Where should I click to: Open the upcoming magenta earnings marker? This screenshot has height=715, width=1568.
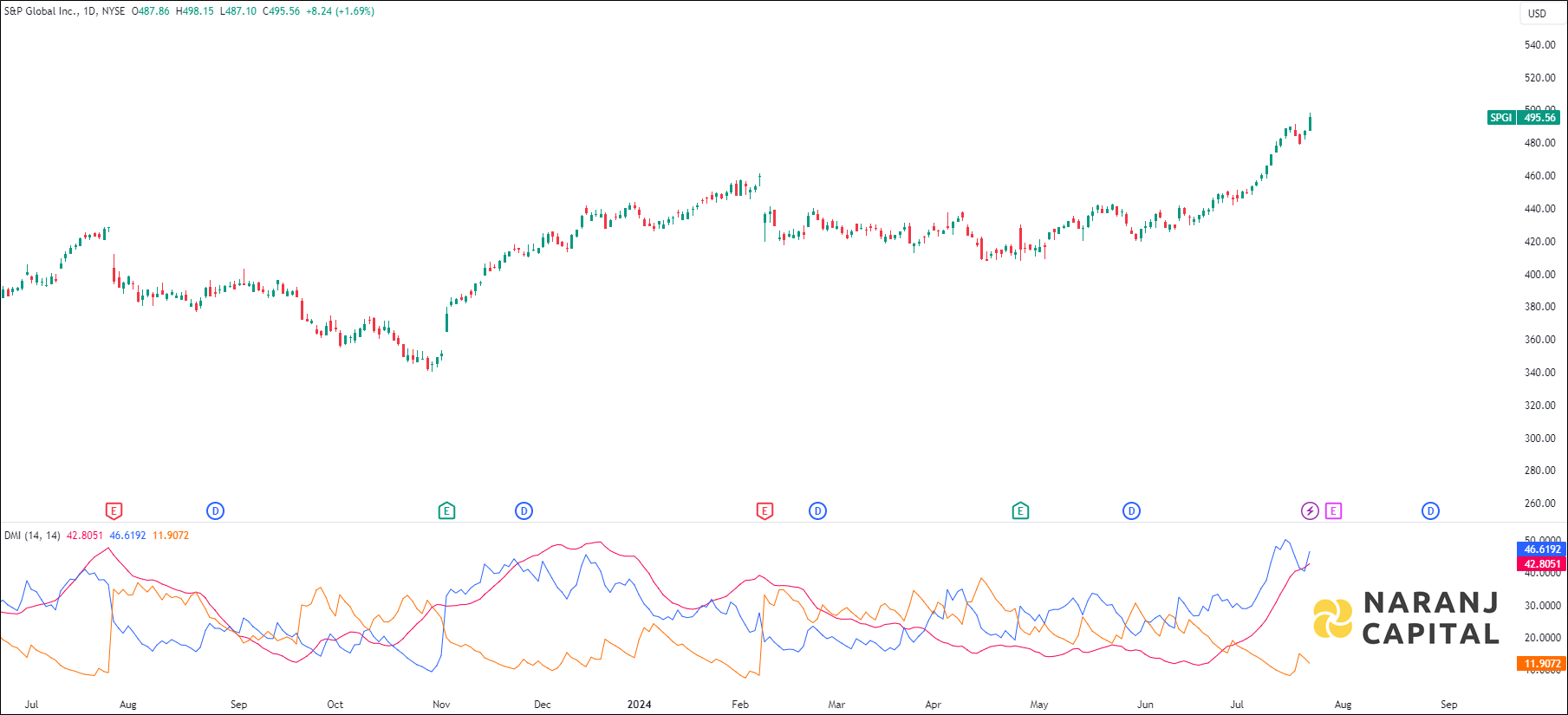coord(1333,511)
